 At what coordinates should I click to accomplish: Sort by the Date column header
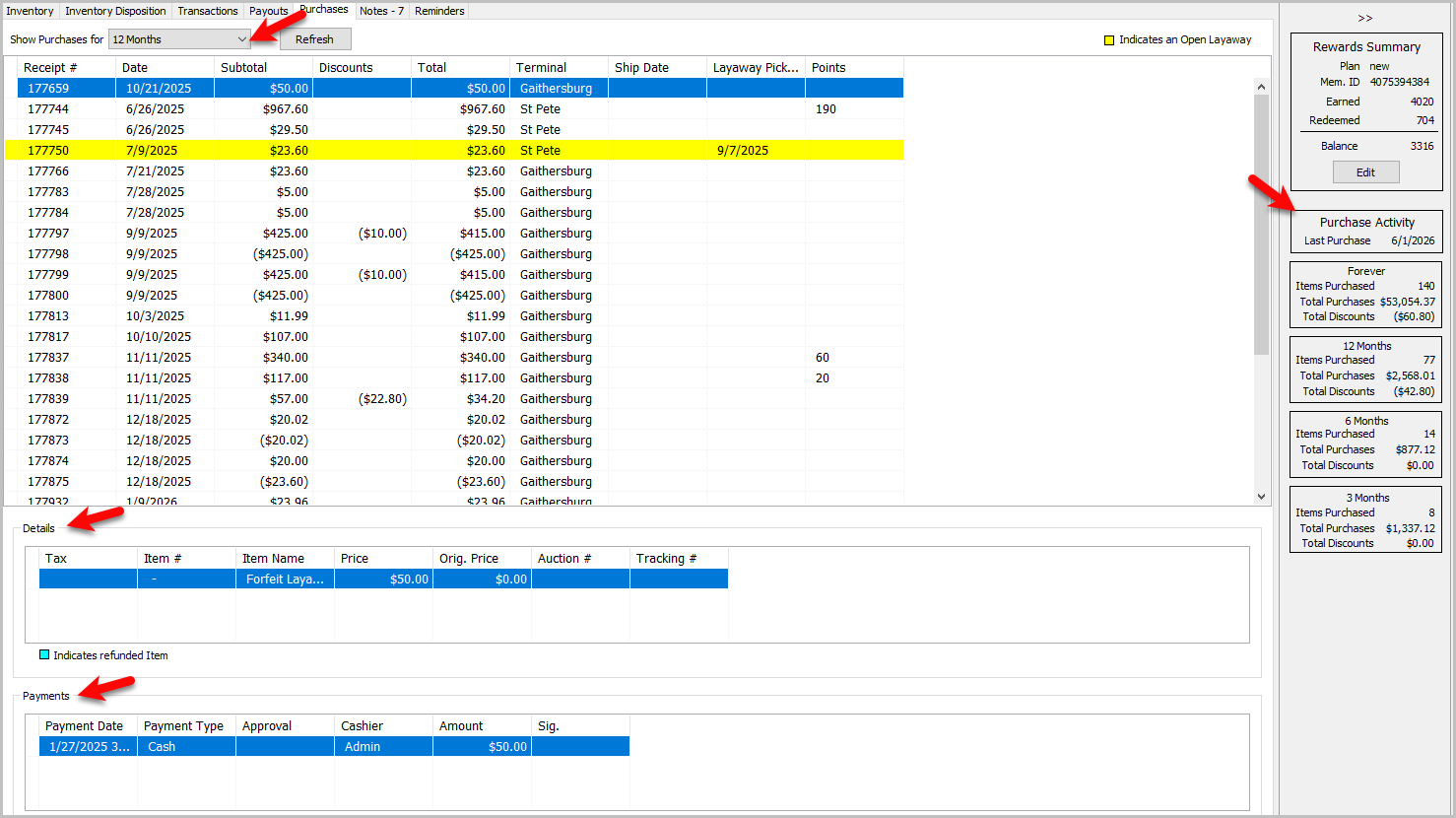(165, 67)
